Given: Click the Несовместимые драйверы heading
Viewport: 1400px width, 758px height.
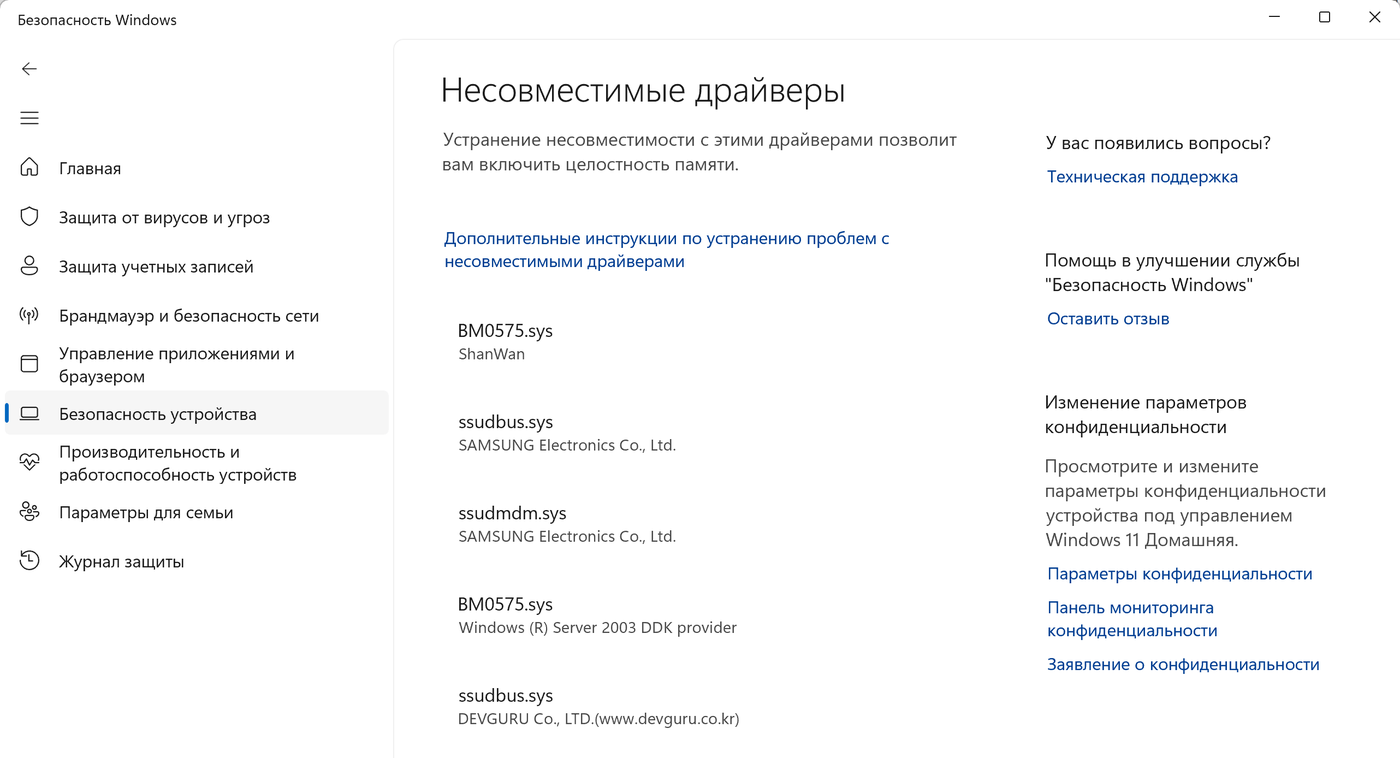Looking at the screenshot, I should (x=643, y=90).
